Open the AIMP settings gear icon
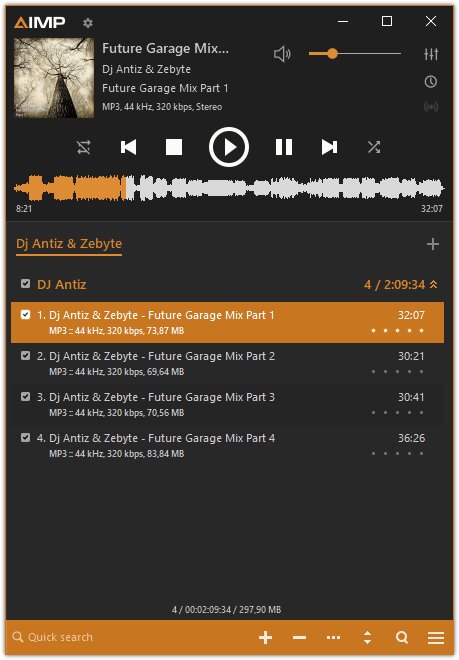Screen dimensions: 459x660 coord(88,23)
